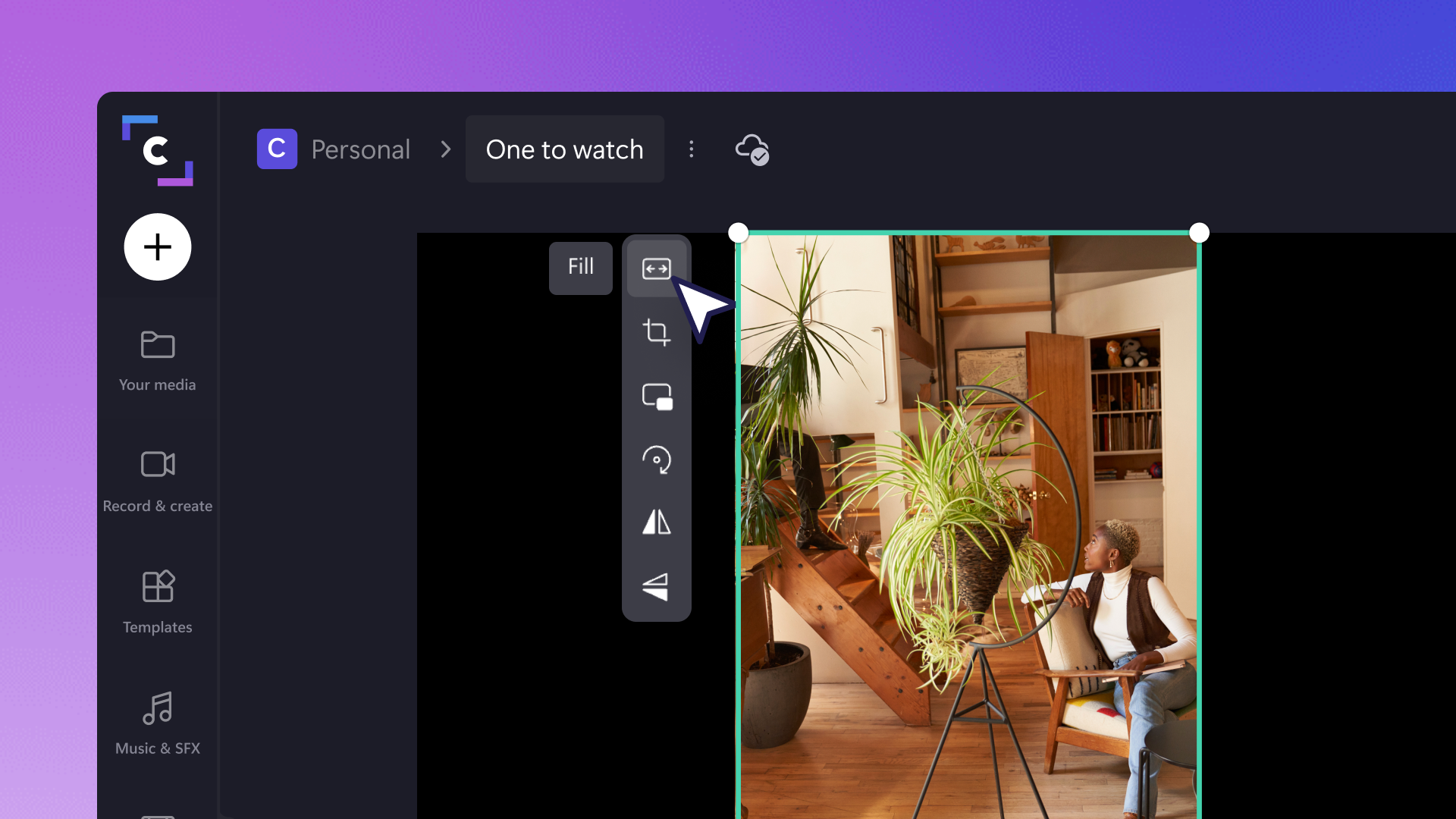Select the Fit sizing option

click(657, 268)
